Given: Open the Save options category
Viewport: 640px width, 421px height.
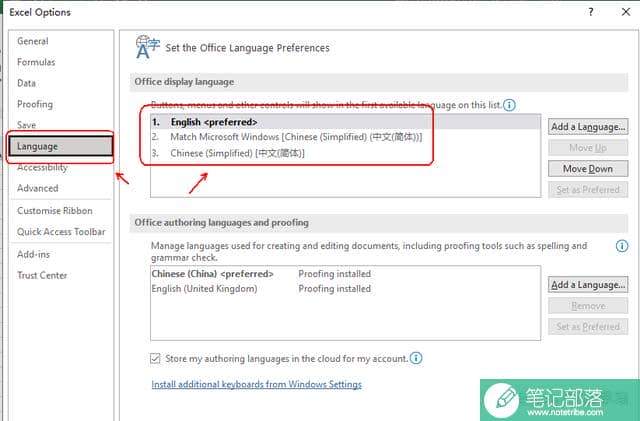Looking at the screenshot, I should 27,125.
